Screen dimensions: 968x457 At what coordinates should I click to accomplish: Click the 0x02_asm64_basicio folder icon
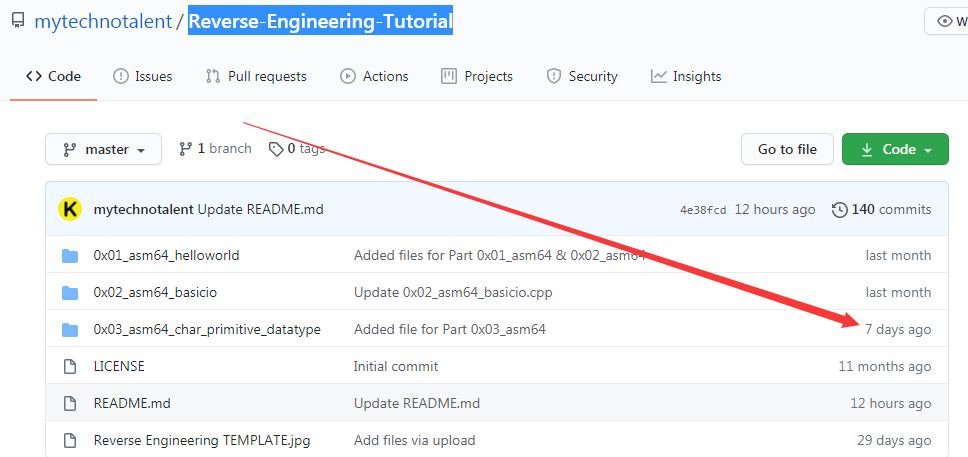coord(70,293)
